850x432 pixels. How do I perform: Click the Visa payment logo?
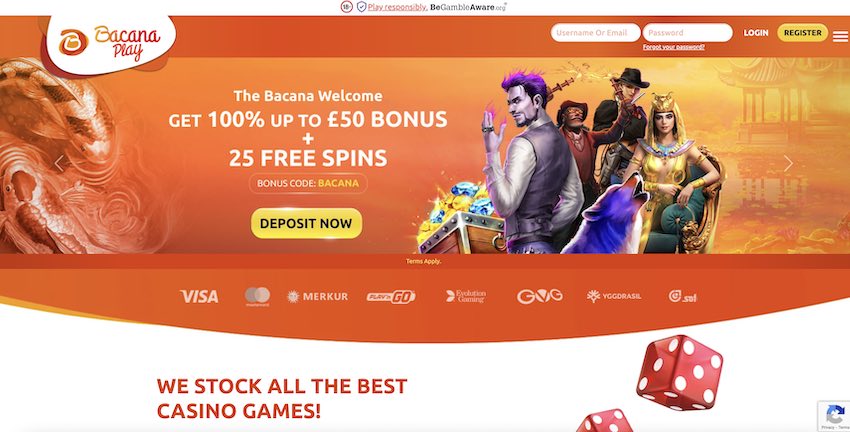(199, 296)
